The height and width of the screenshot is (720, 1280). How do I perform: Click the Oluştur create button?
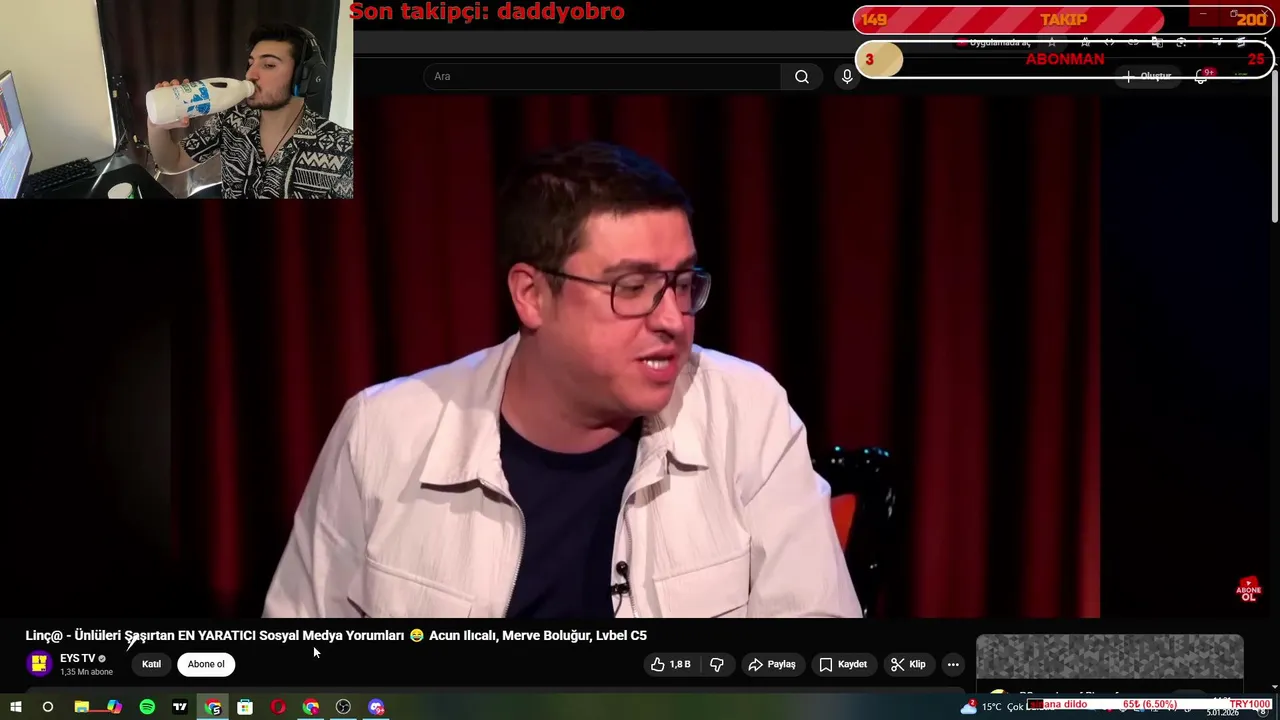[1148, 76]
